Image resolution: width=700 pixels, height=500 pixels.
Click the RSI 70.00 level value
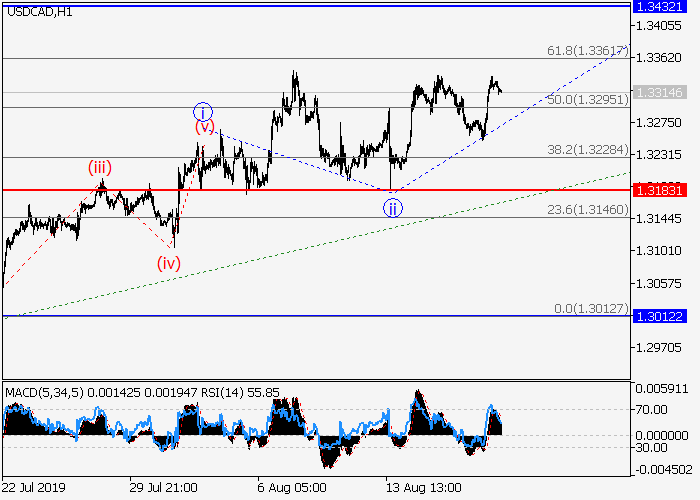655,409
